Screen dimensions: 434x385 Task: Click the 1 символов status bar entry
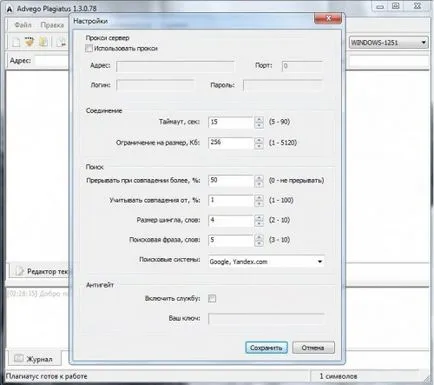[338, 376]
